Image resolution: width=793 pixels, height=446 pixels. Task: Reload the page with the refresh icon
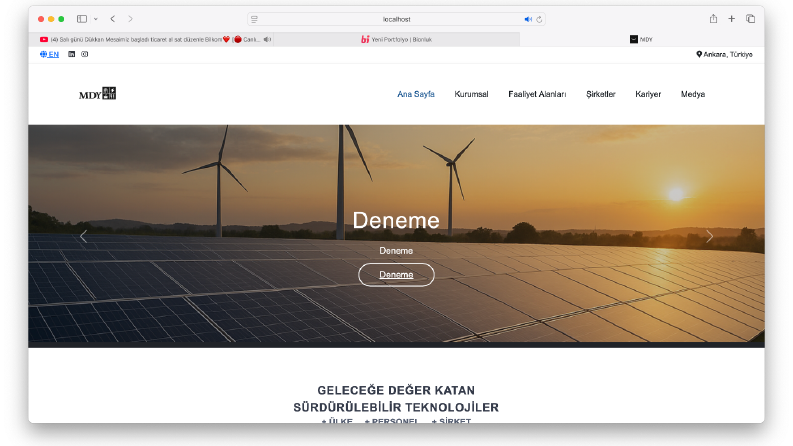pyautogui.click(x=539, y=19)
